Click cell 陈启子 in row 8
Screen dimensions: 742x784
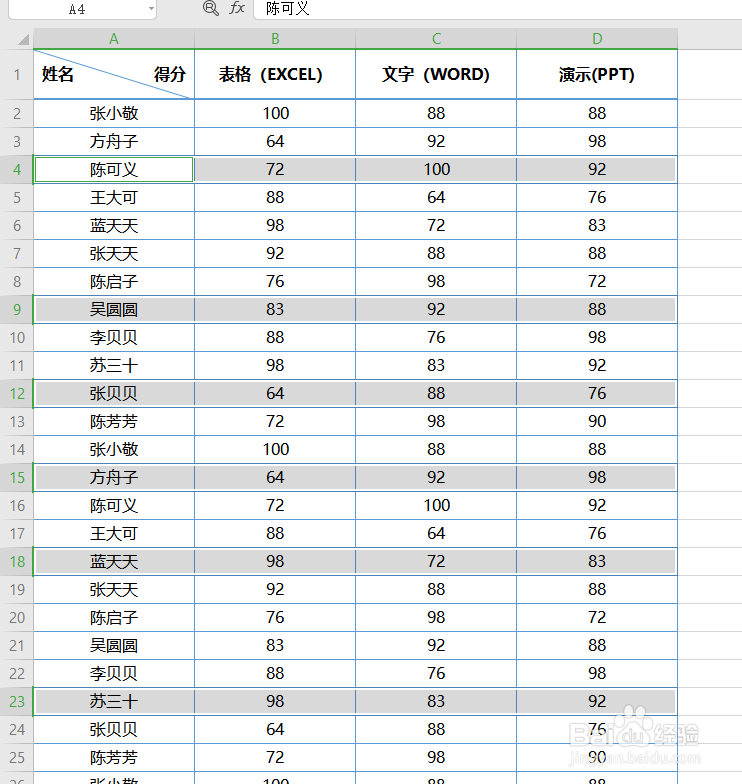pyautogui.click(x=114, y=282)
